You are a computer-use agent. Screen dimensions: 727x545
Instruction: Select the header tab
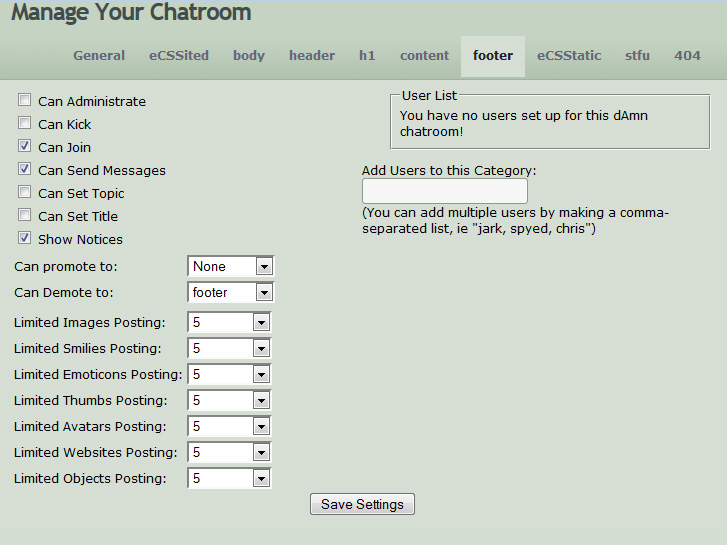[x=312, y=56]
